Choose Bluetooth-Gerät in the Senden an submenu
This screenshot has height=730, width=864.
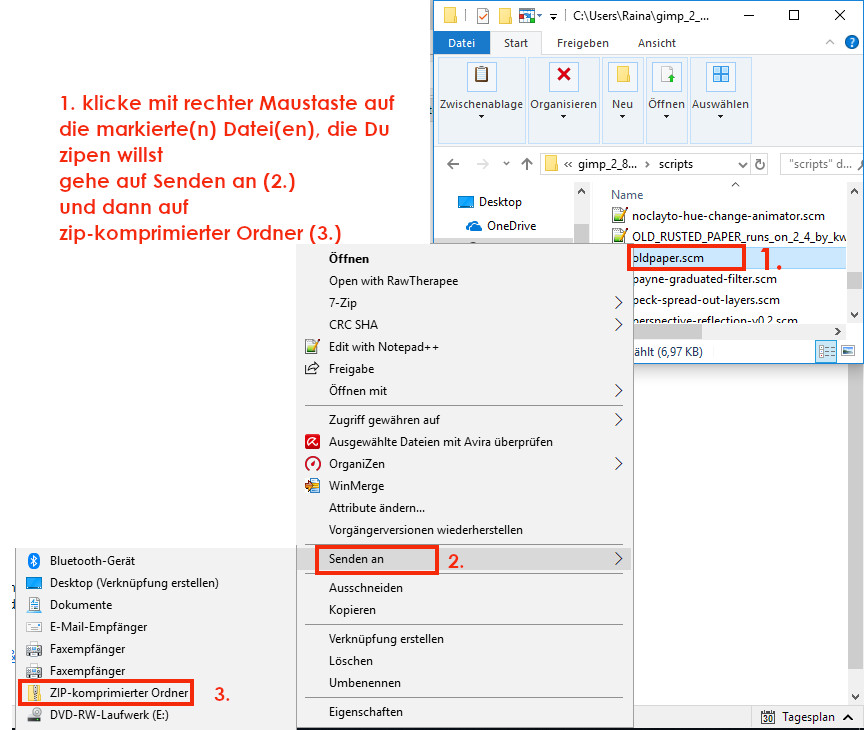[92, 561]
